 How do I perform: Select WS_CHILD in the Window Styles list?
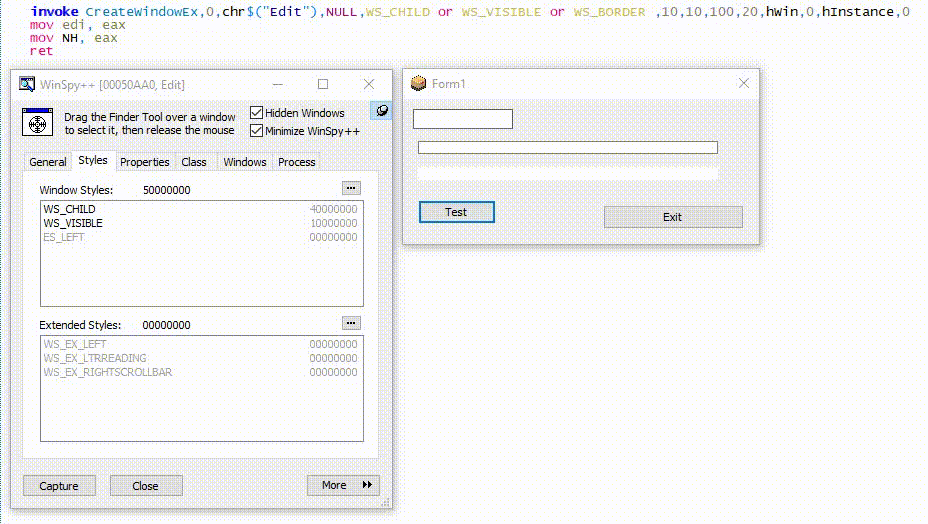click(69, 209)
